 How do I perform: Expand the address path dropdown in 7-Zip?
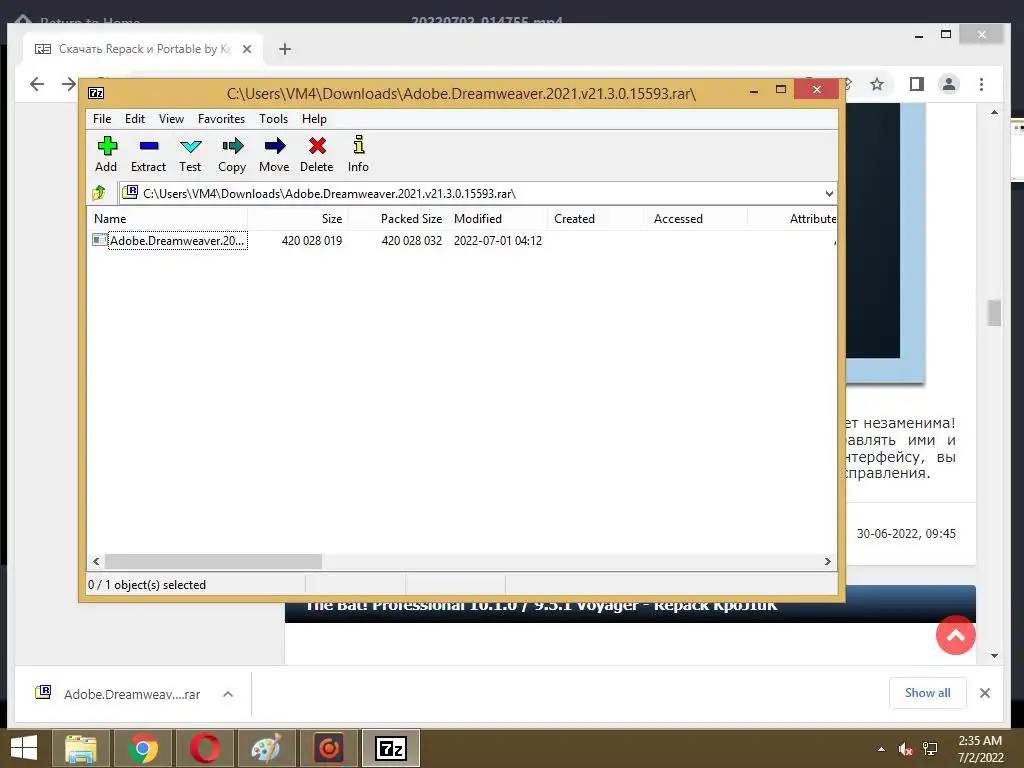(829, 193)
